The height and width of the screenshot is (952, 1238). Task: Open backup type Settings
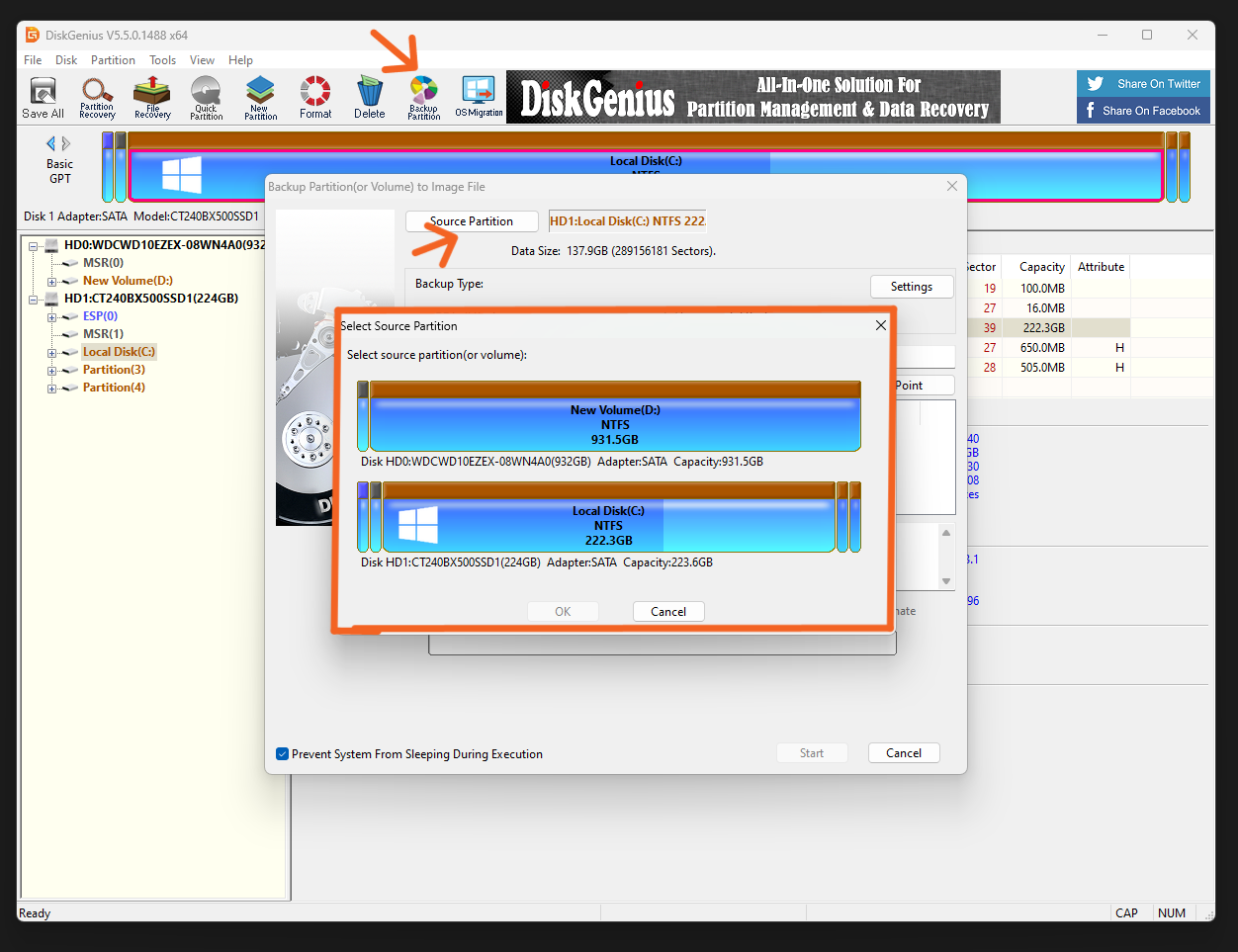click(911, 286)
